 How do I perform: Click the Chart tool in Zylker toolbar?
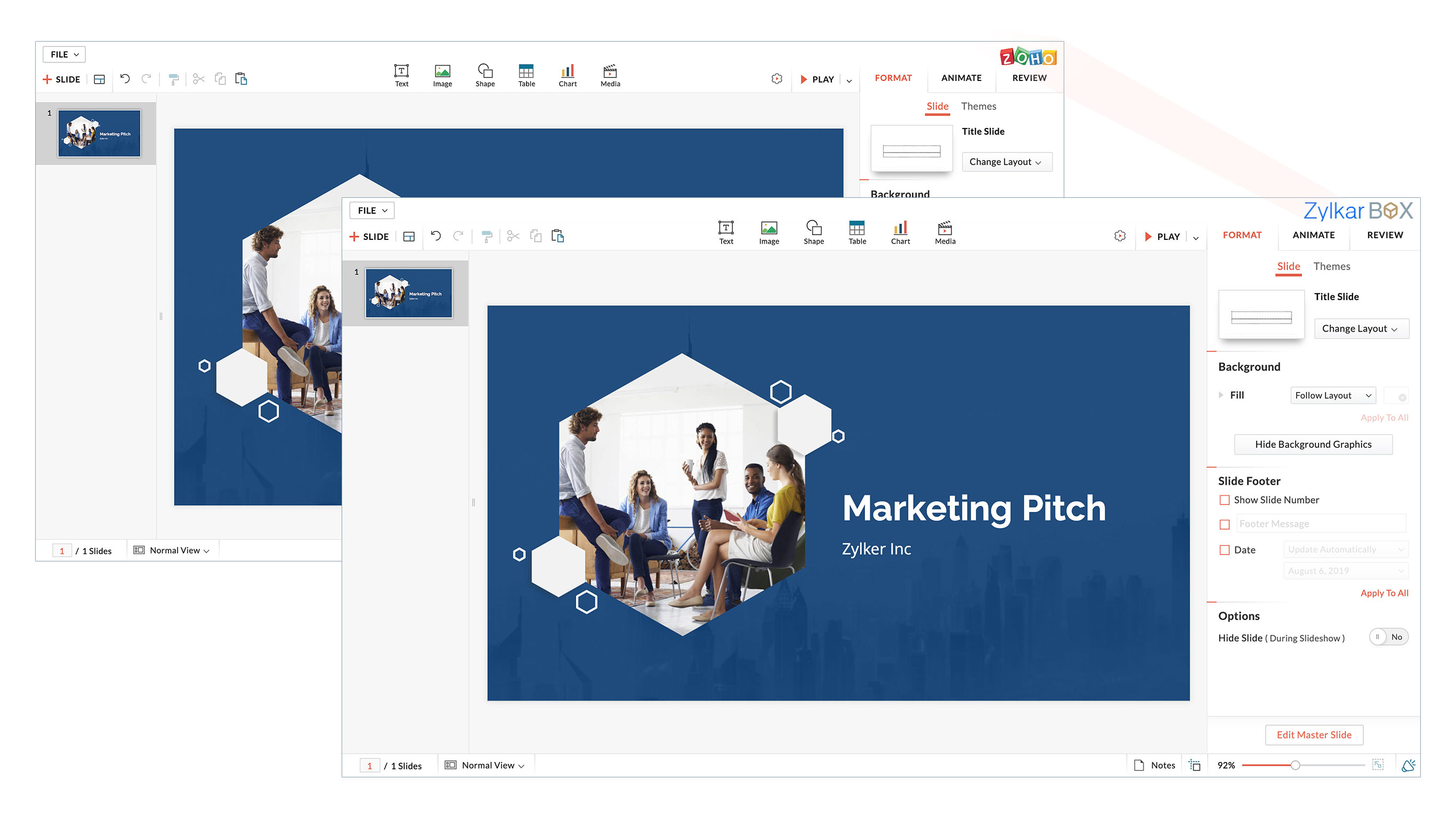click(x=900, y=232)
